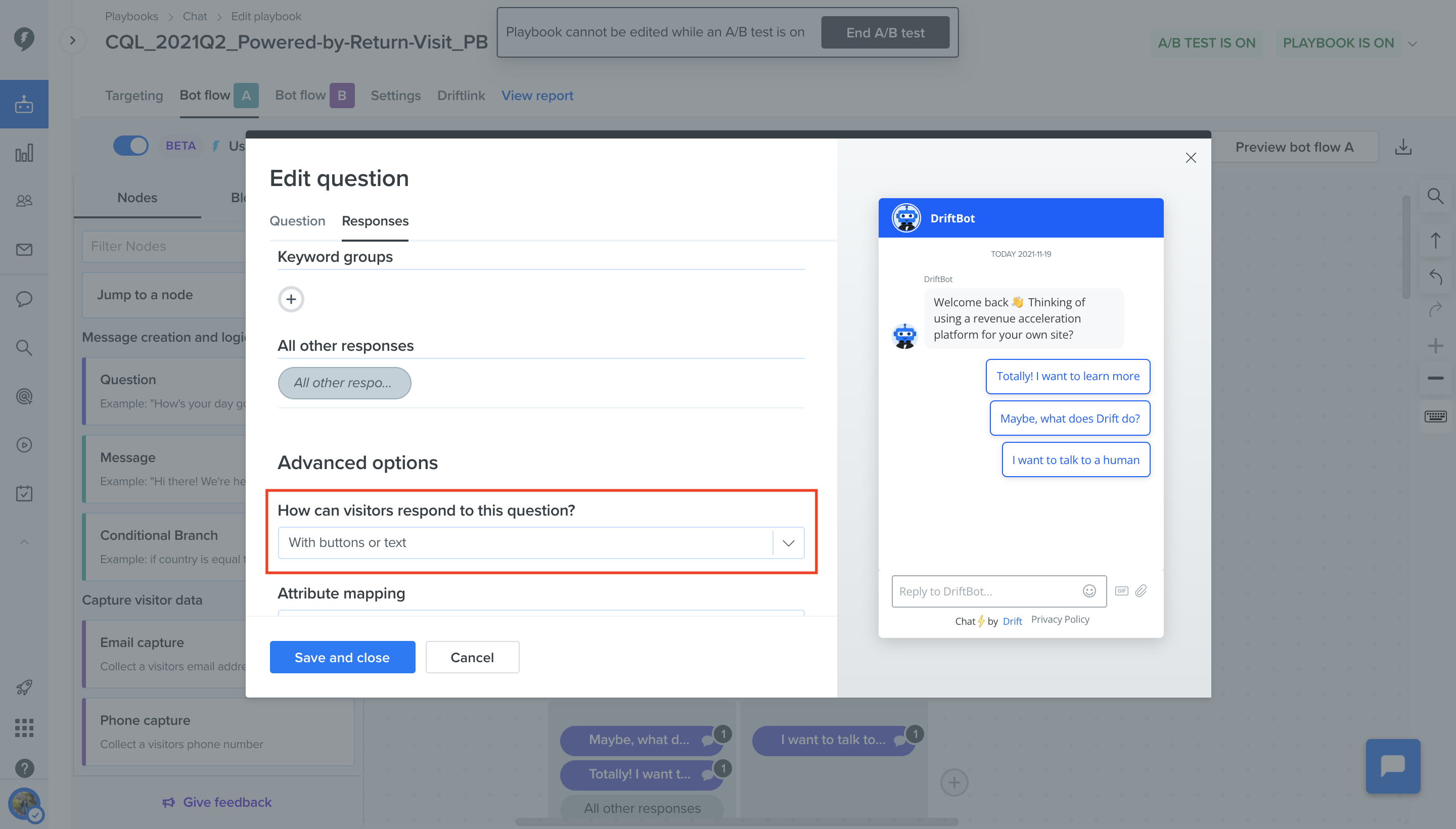Click the End A/B test button
The width and height of the screenshot is (1456, 829).
(x=885, y=32)
